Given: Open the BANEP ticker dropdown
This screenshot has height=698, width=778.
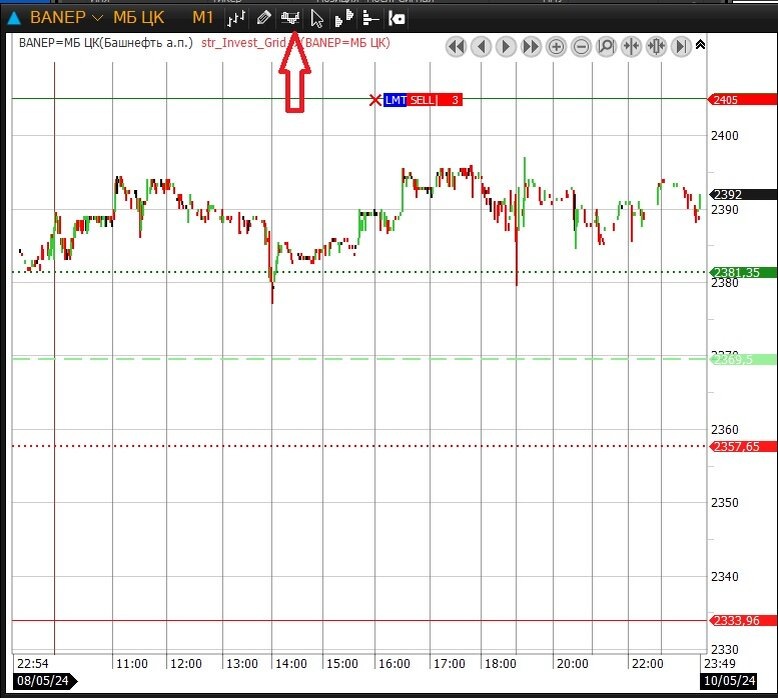Looking at the screenshot, I should point(66,18).
